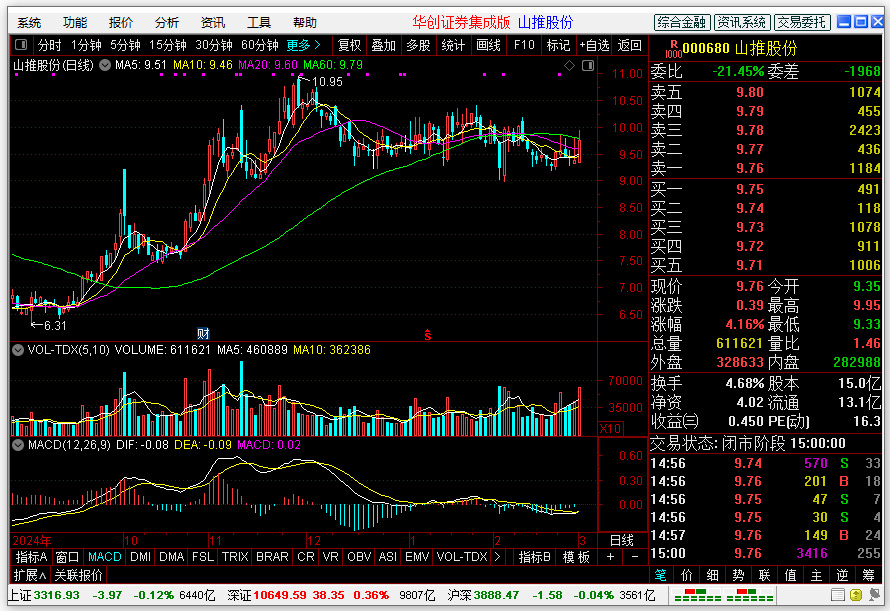The width and height of the screenshot is (890, 611).
Task: Expand the indicator settings circle beside 山推股份(日线)
Action: 105,65
